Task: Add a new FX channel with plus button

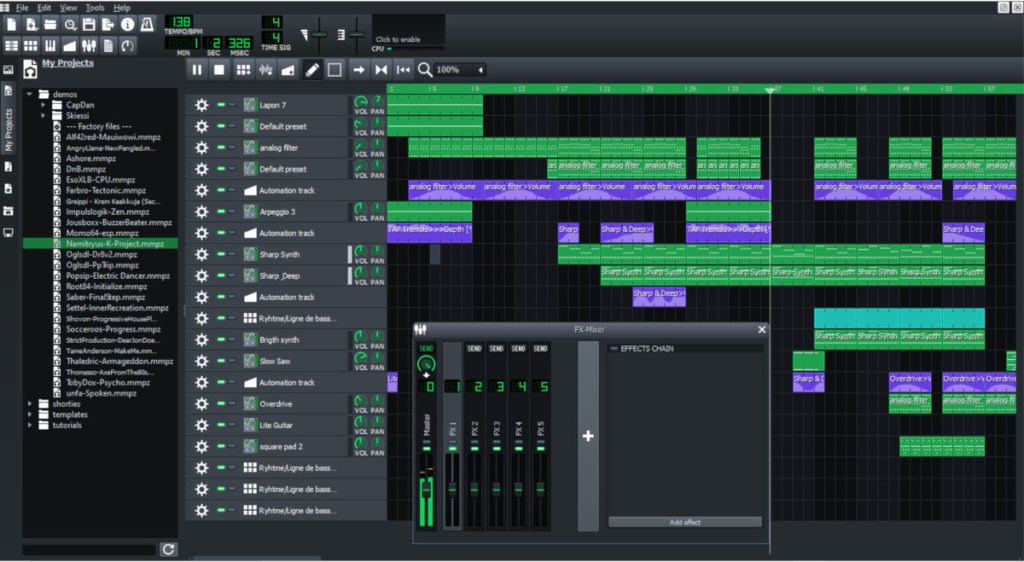Action: click(x=588, y=435)
